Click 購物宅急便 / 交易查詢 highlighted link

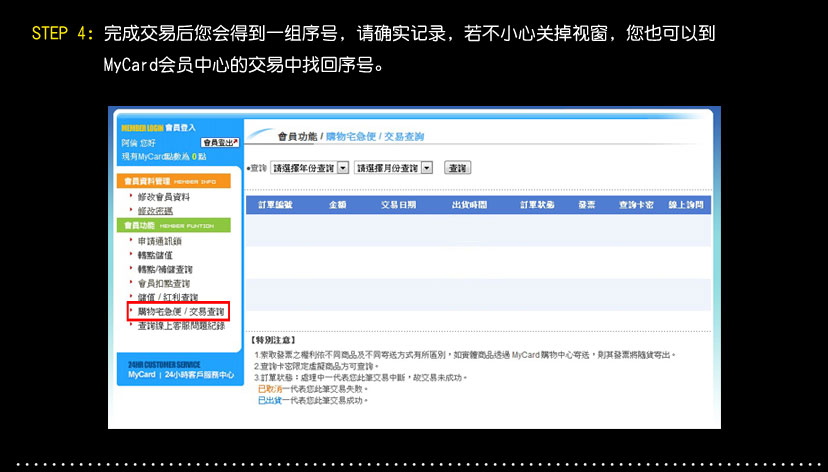180,312
